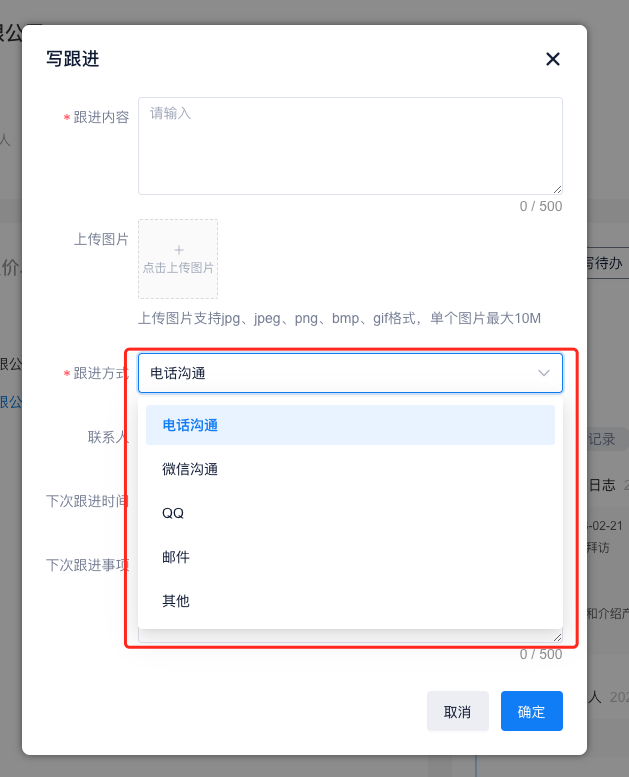Pick QQ as the follow-up method
The width and height of the screenshot is (629, 777).
coord(350,513)
